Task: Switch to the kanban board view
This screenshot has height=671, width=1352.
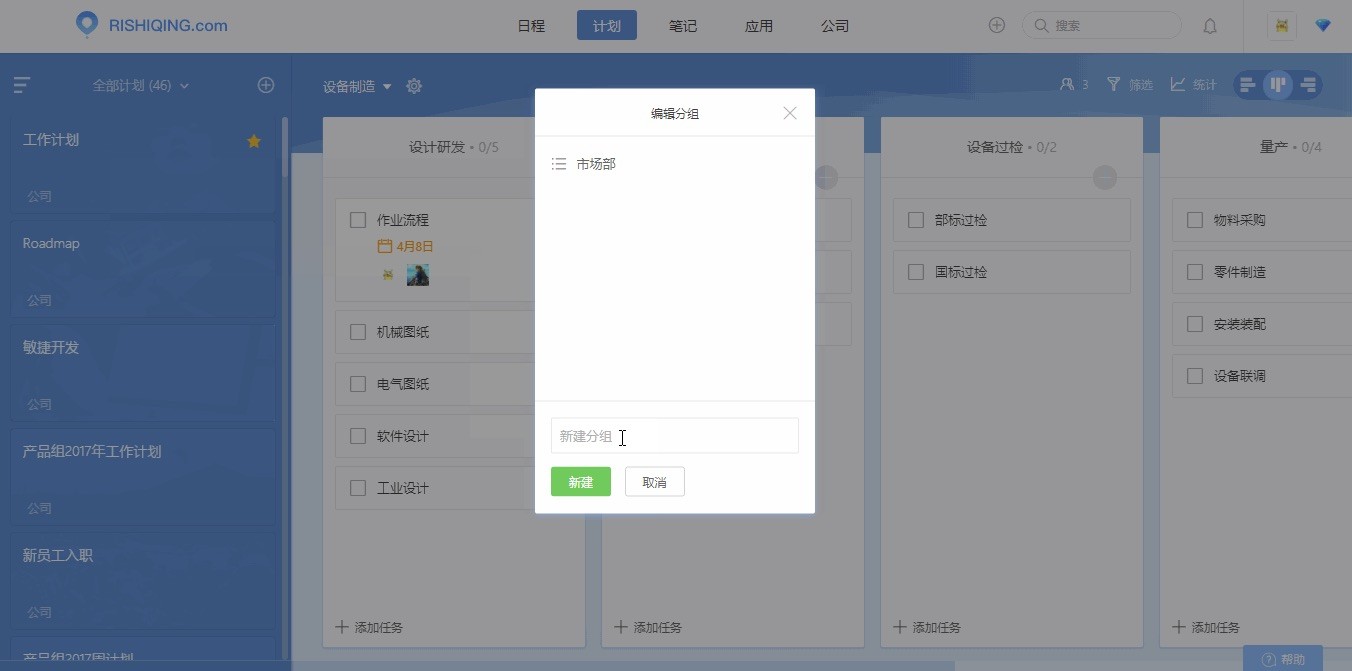Action: (1278, 85)
